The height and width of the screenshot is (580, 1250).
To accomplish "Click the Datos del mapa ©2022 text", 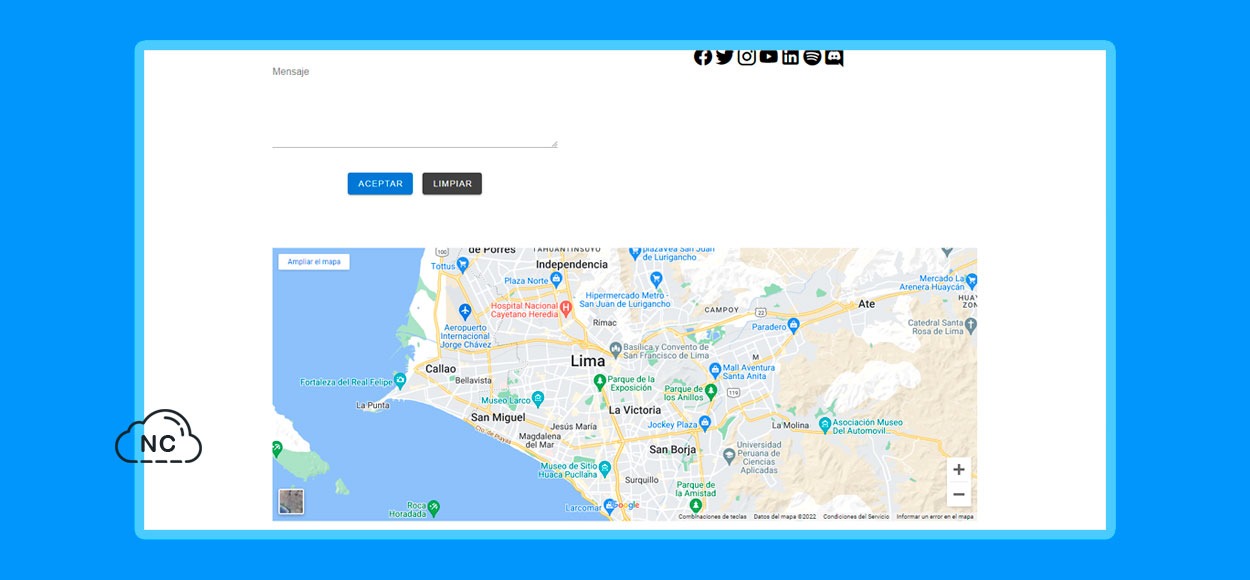I will click(x=785, y=517).
